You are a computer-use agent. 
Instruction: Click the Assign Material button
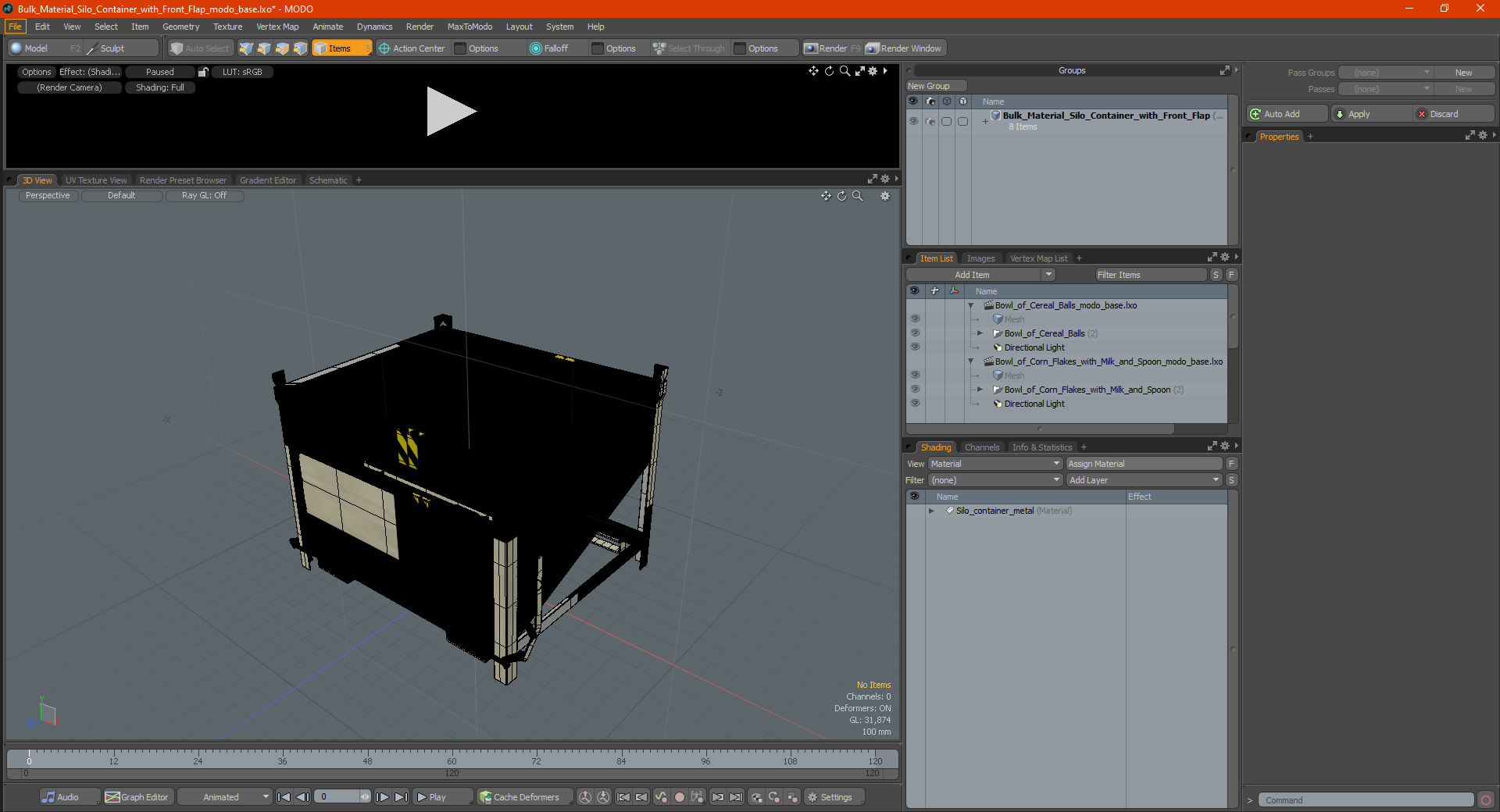click(x=1144, y=464)
